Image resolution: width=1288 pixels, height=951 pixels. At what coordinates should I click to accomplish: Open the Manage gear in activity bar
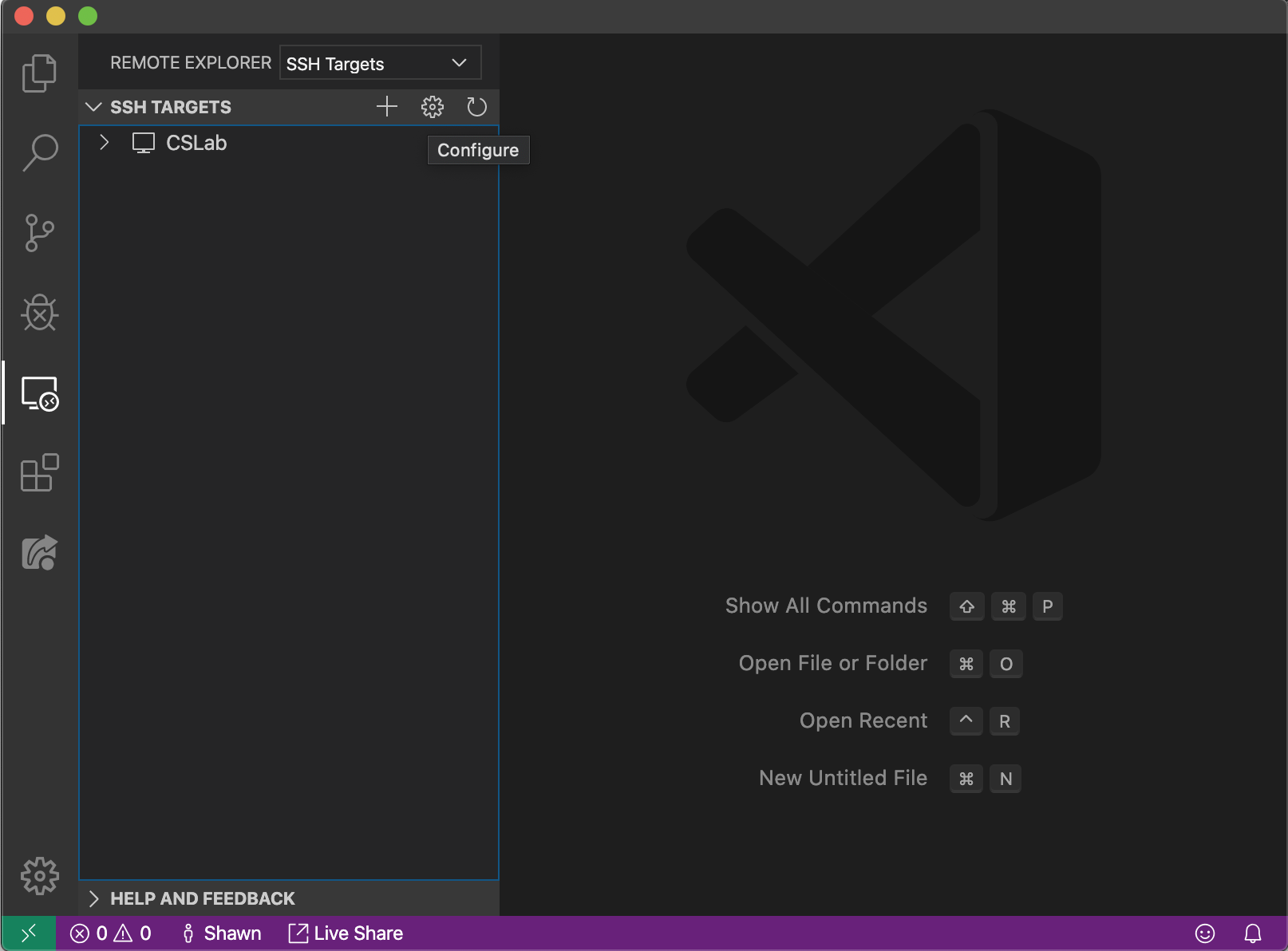coord(39,876)
